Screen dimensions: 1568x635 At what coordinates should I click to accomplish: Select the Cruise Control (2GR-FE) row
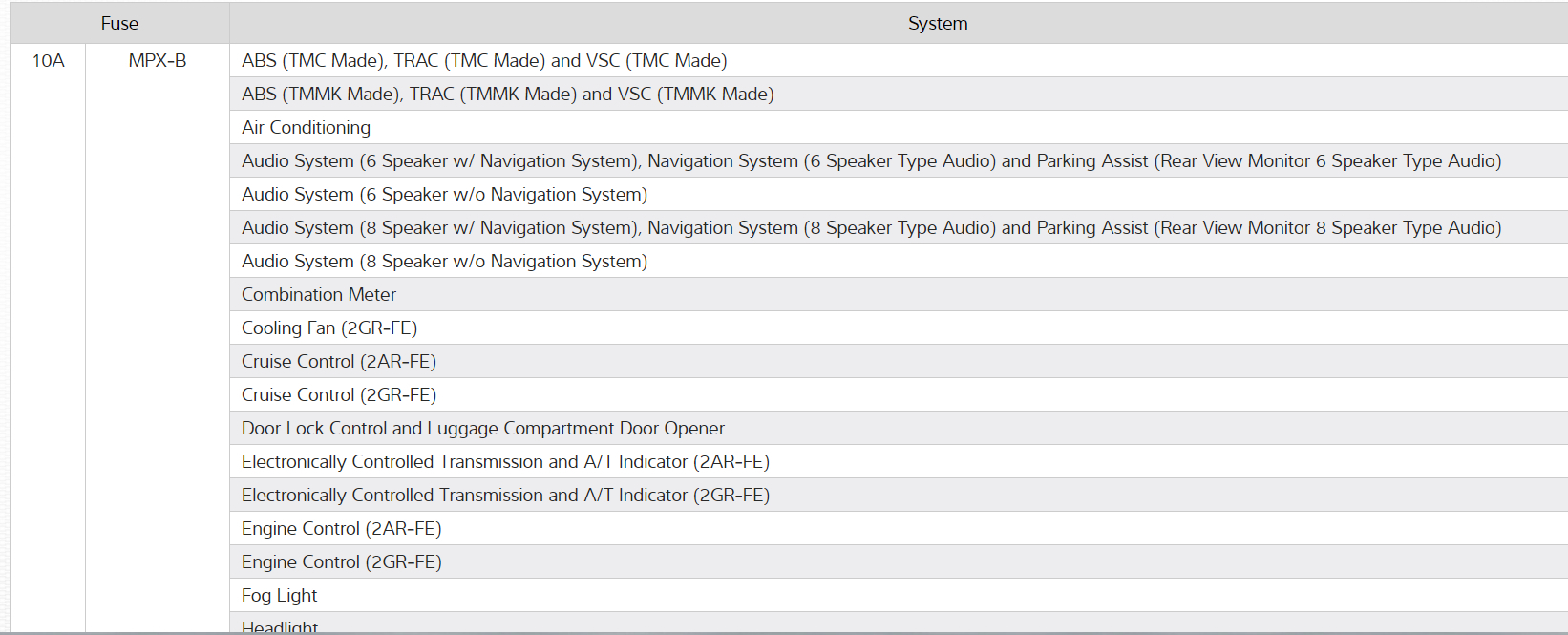pyautogui.click(x=338, y=394)
